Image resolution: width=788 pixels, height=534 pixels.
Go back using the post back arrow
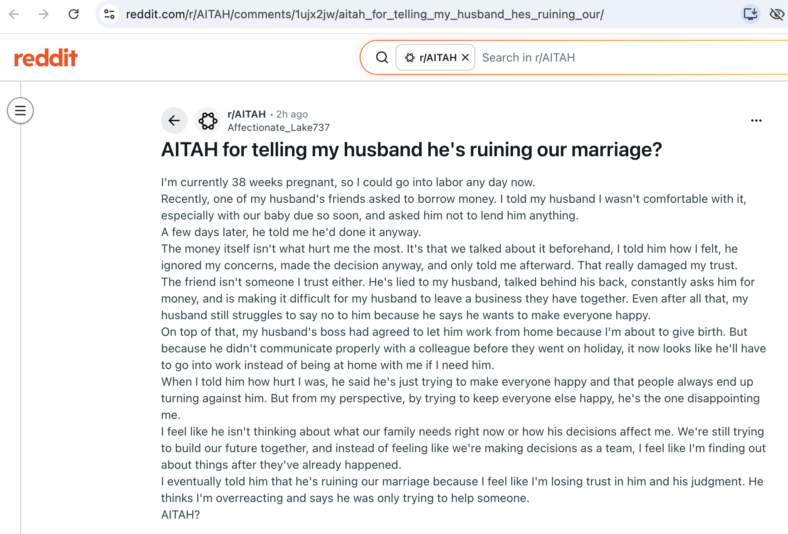point(174,121)
